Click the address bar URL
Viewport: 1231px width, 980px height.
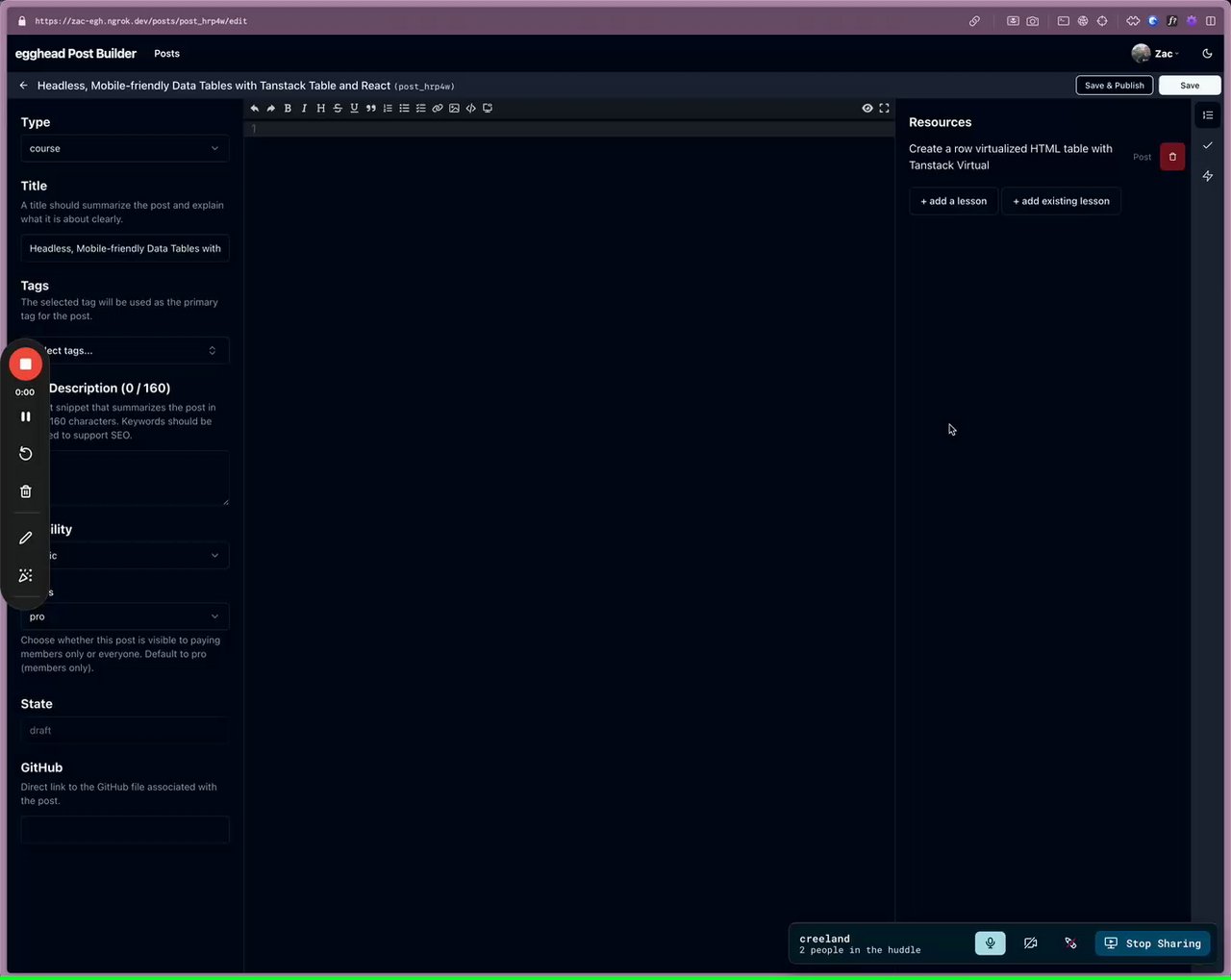point(141,21)
